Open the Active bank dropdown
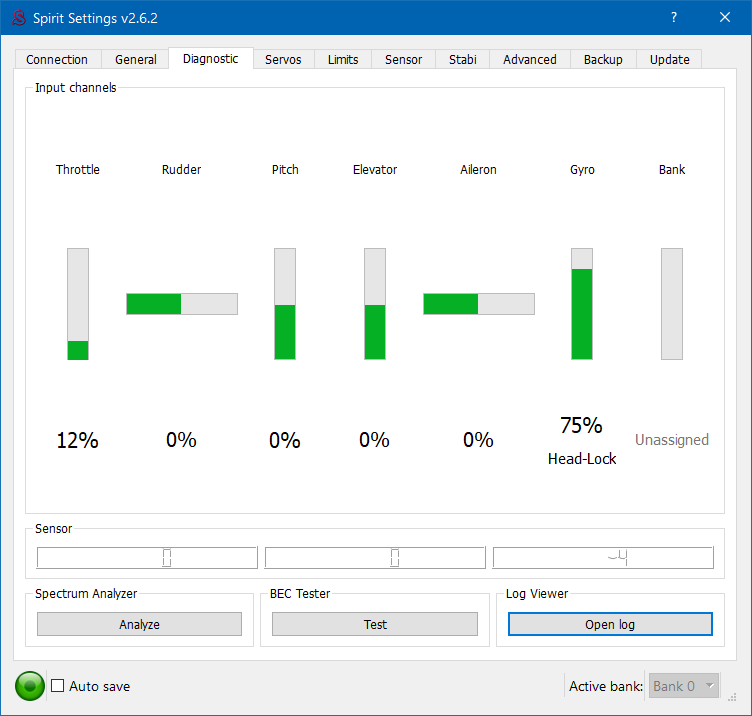 (685, 686)
